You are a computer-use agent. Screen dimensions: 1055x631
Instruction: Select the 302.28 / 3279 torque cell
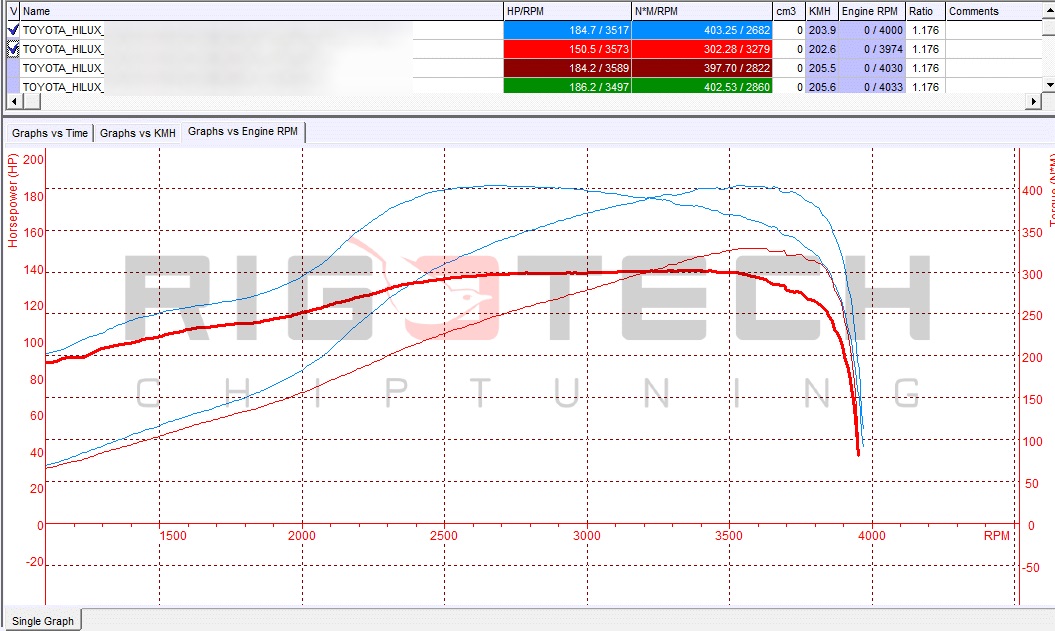tap(702, 48)
